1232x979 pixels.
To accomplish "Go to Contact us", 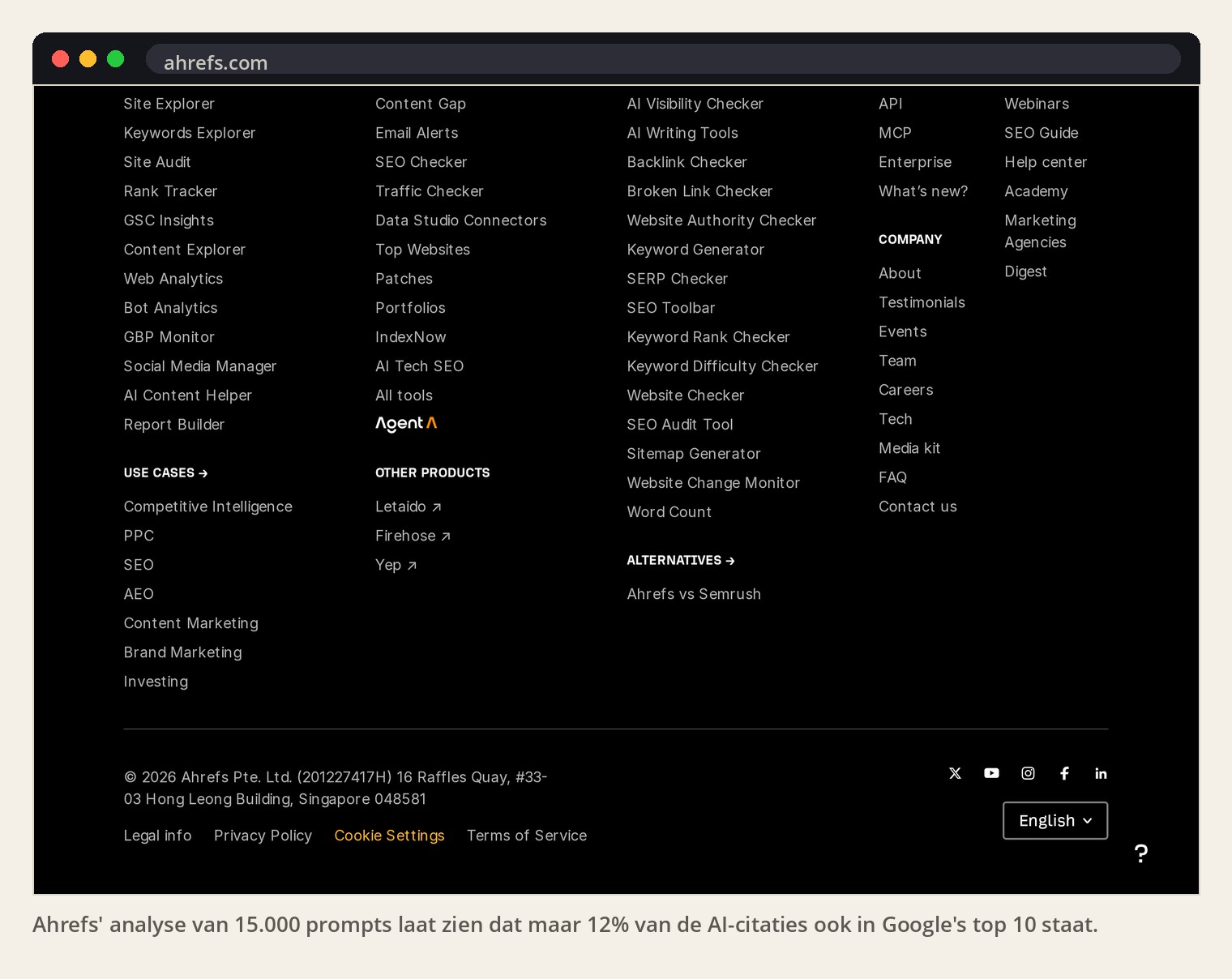I will pos(918,507).
